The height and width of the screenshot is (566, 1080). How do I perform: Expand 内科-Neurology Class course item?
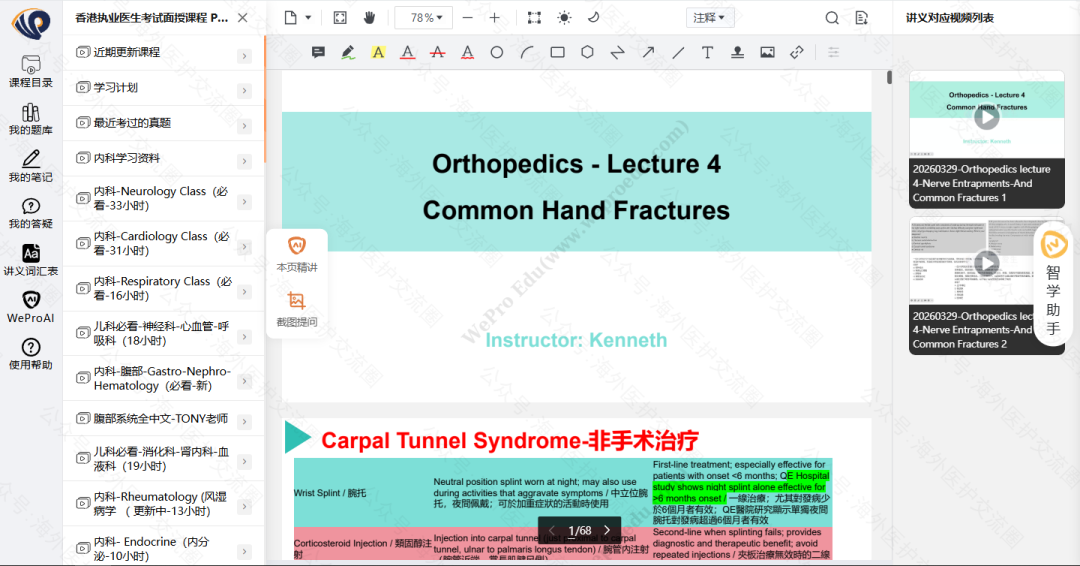tap(244, 200)
